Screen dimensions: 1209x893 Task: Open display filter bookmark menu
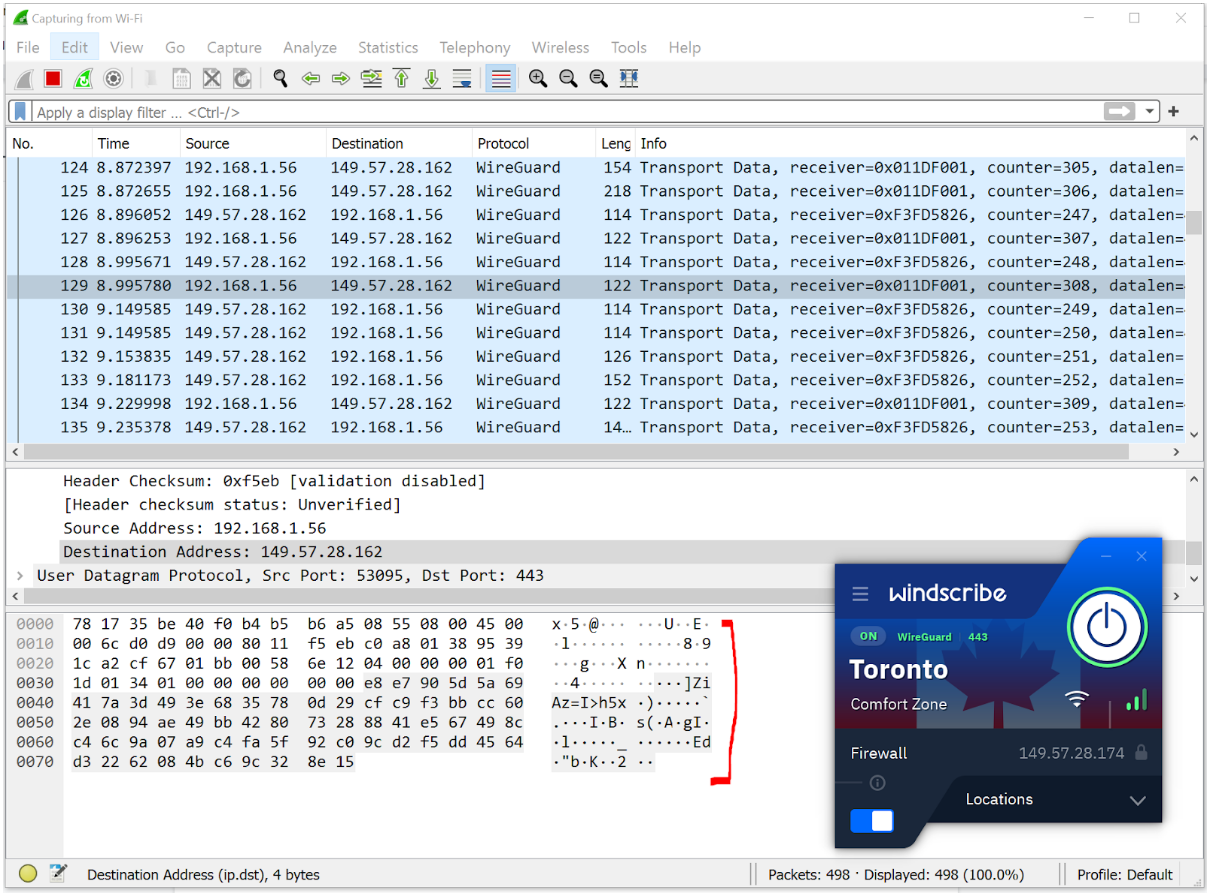20,111
